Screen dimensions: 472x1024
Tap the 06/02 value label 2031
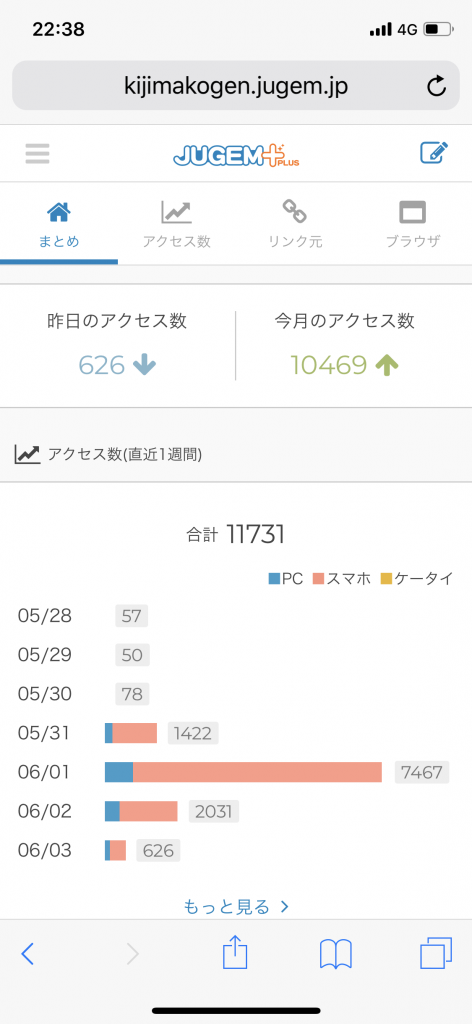click(214, 811)
